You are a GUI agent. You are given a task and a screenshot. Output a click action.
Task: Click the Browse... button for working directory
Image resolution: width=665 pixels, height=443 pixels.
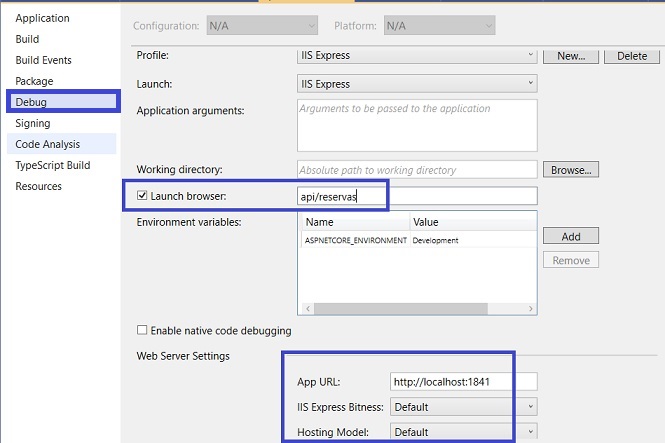pos(571,170)
